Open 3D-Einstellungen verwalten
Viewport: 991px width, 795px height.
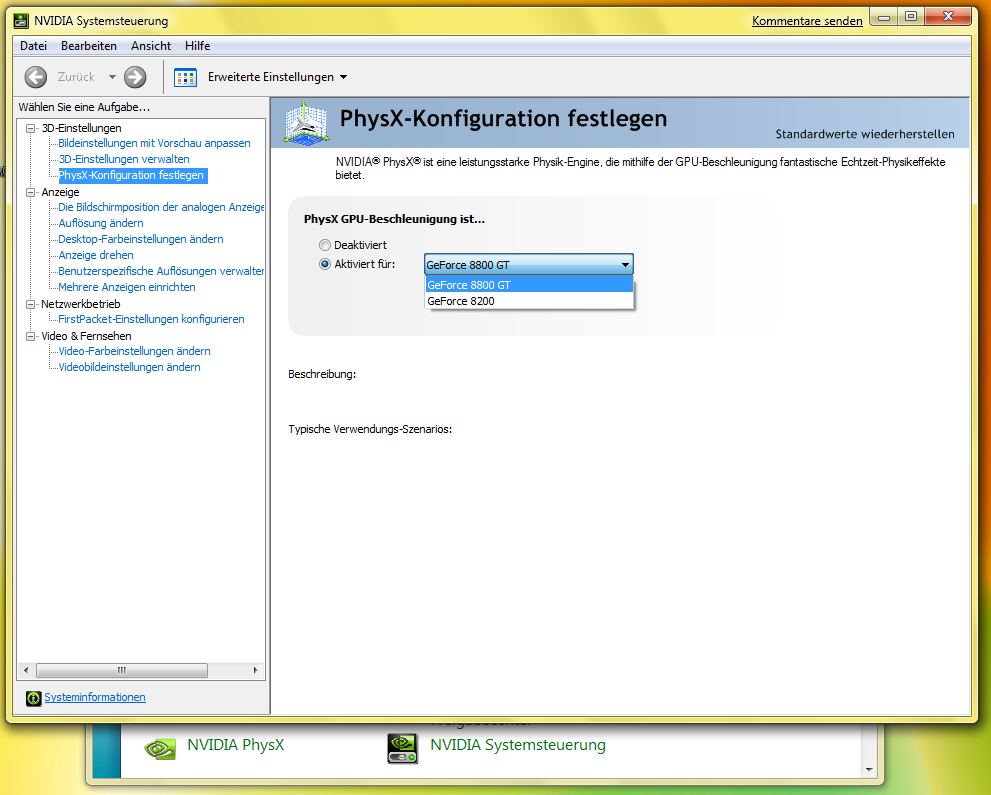point(124,159)
